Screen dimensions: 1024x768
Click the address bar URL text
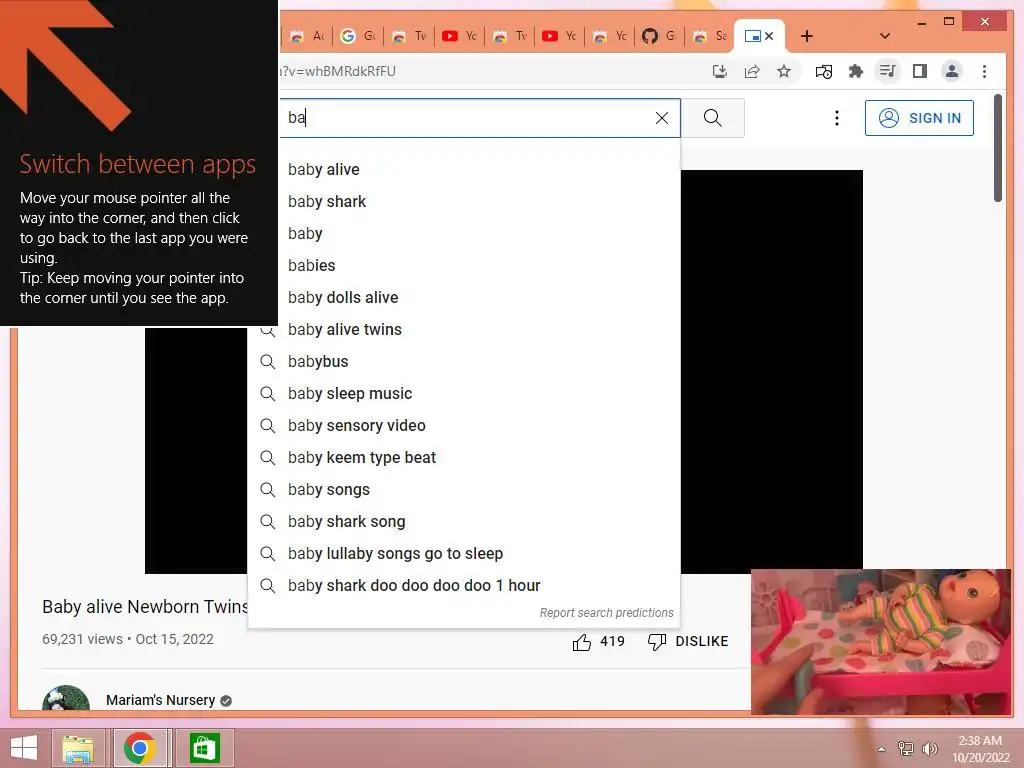point(338,71)
